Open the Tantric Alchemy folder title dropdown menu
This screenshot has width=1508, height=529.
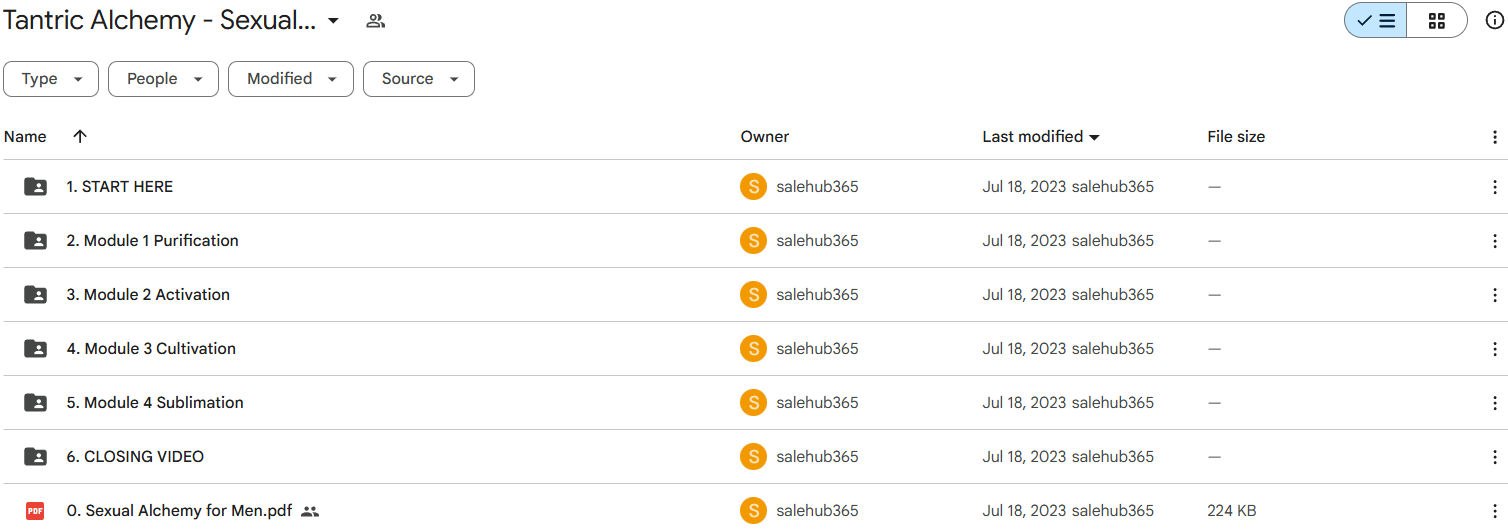tap(333, 21)
